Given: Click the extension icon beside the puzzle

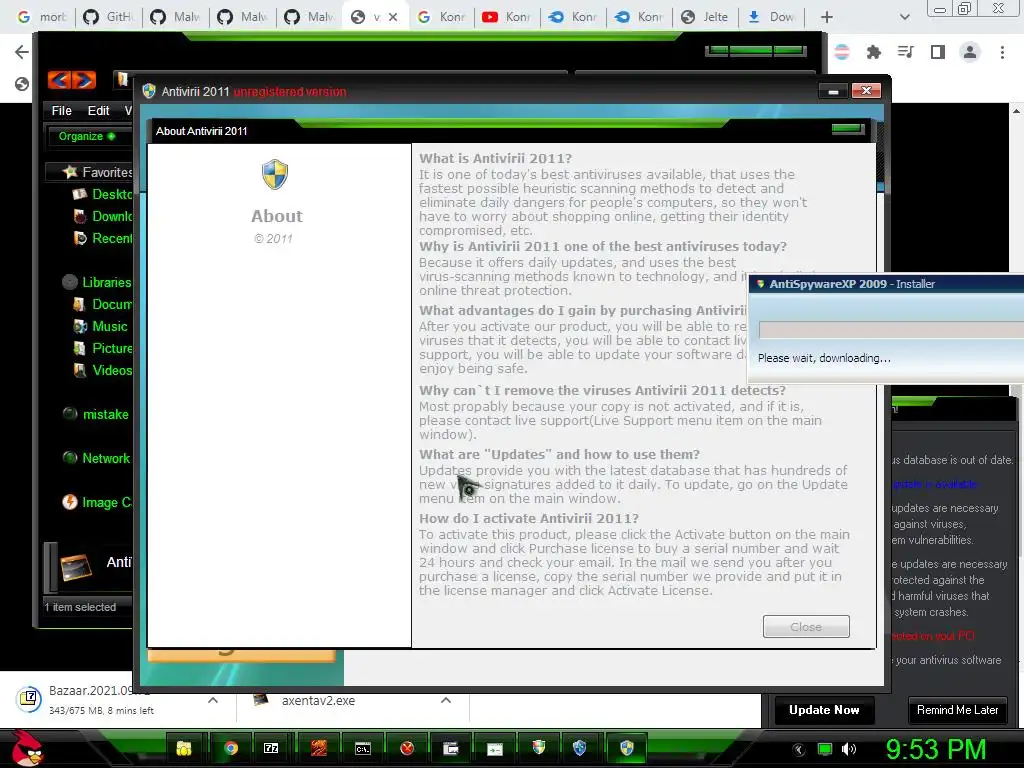Looking at the screenshot, I should click(x=842, y=52).
